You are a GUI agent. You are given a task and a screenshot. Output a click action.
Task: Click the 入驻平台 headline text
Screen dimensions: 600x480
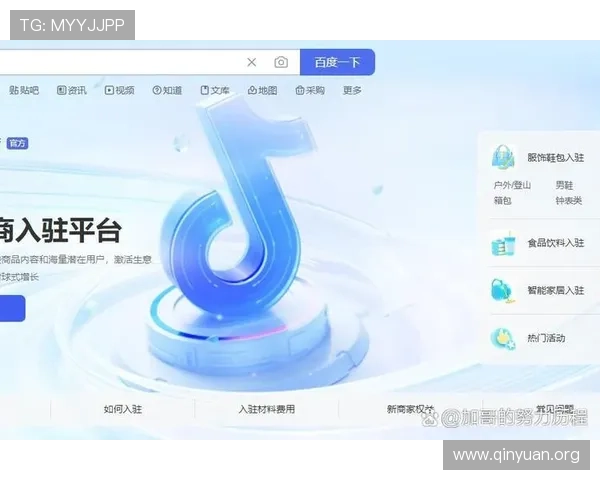pos(68,230)
